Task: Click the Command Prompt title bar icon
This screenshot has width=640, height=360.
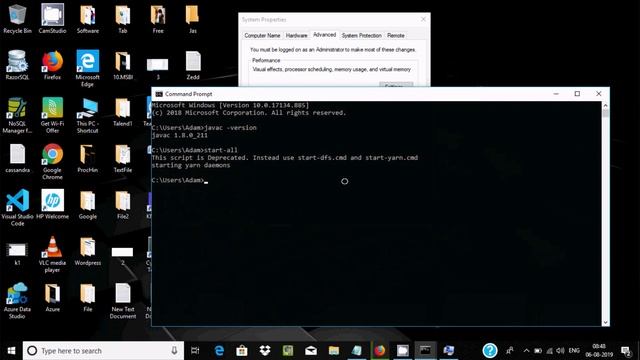Action: pos(159,94)
